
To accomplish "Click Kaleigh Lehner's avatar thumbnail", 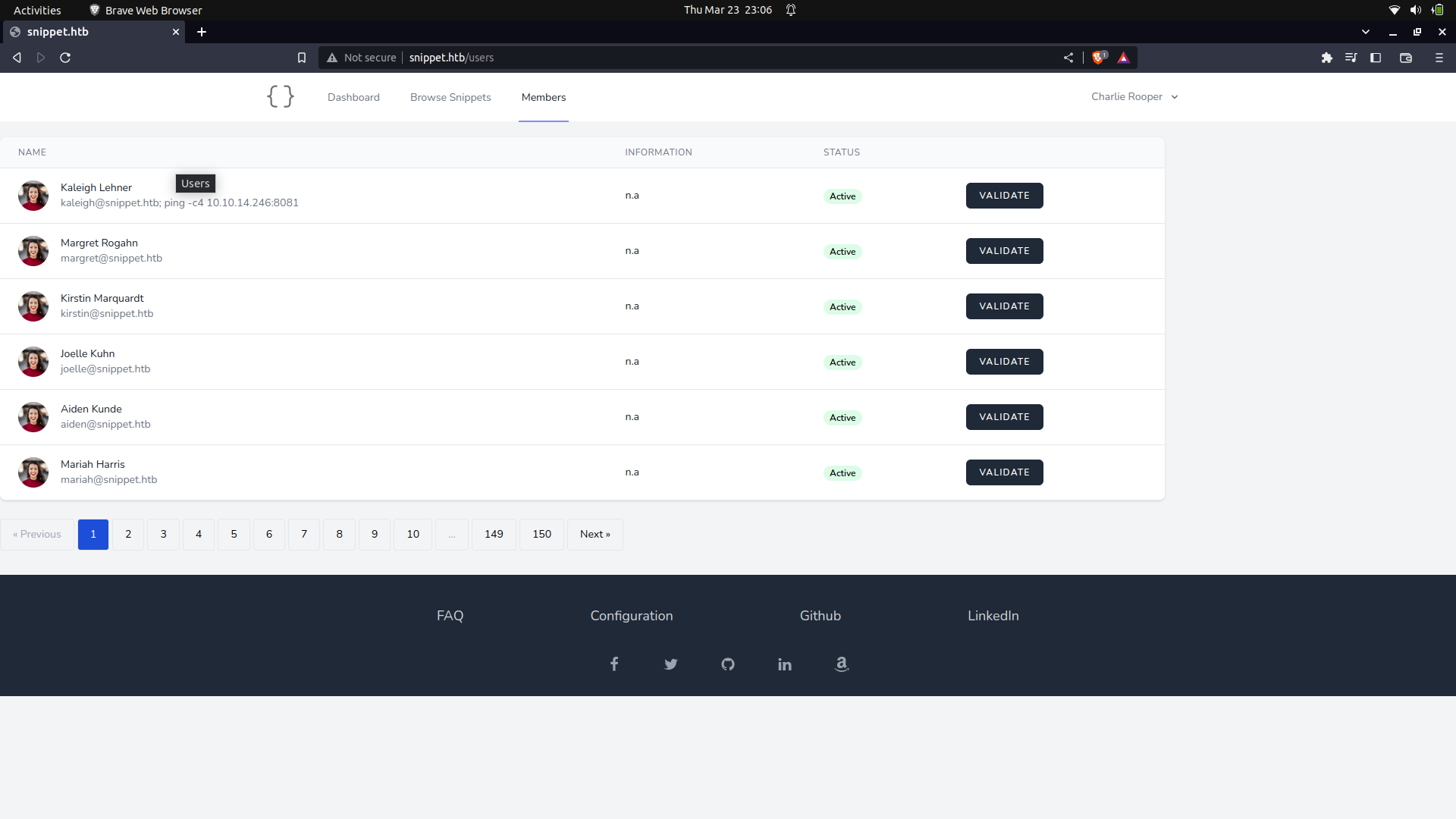I will (33, 196).
